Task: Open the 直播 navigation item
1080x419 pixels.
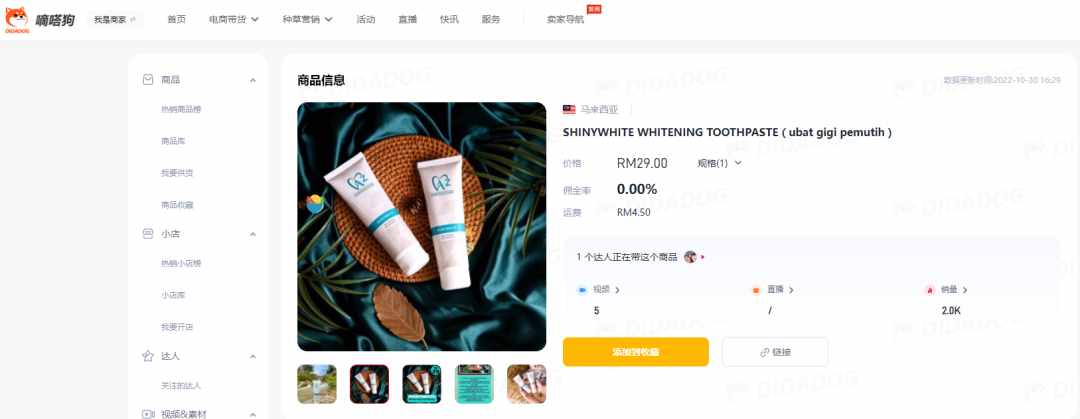Action: pyautogui.click(x=407, y=19)
